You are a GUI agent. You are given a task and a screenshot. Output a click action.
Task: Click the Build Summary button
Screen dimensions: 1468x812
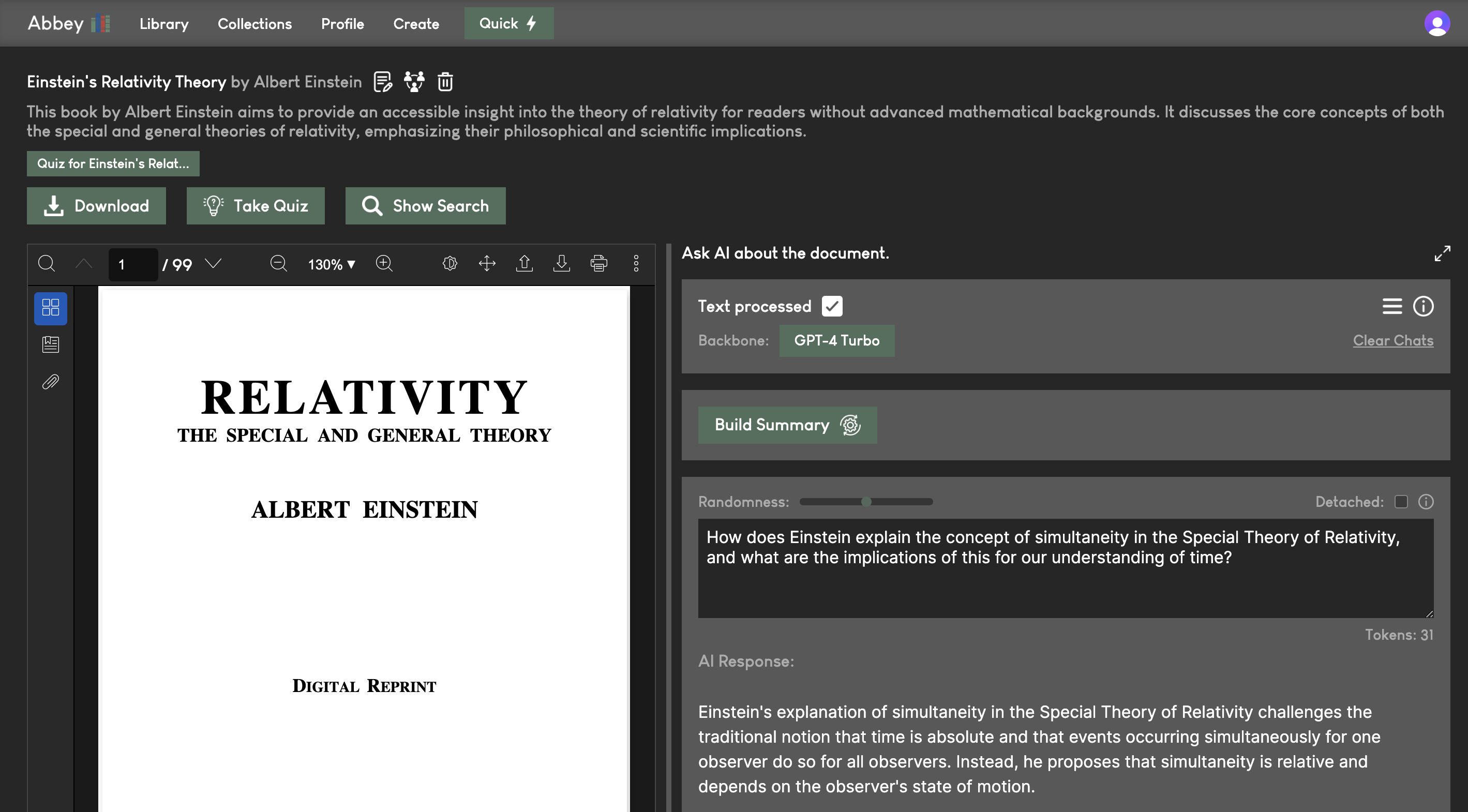click(787, 425)
